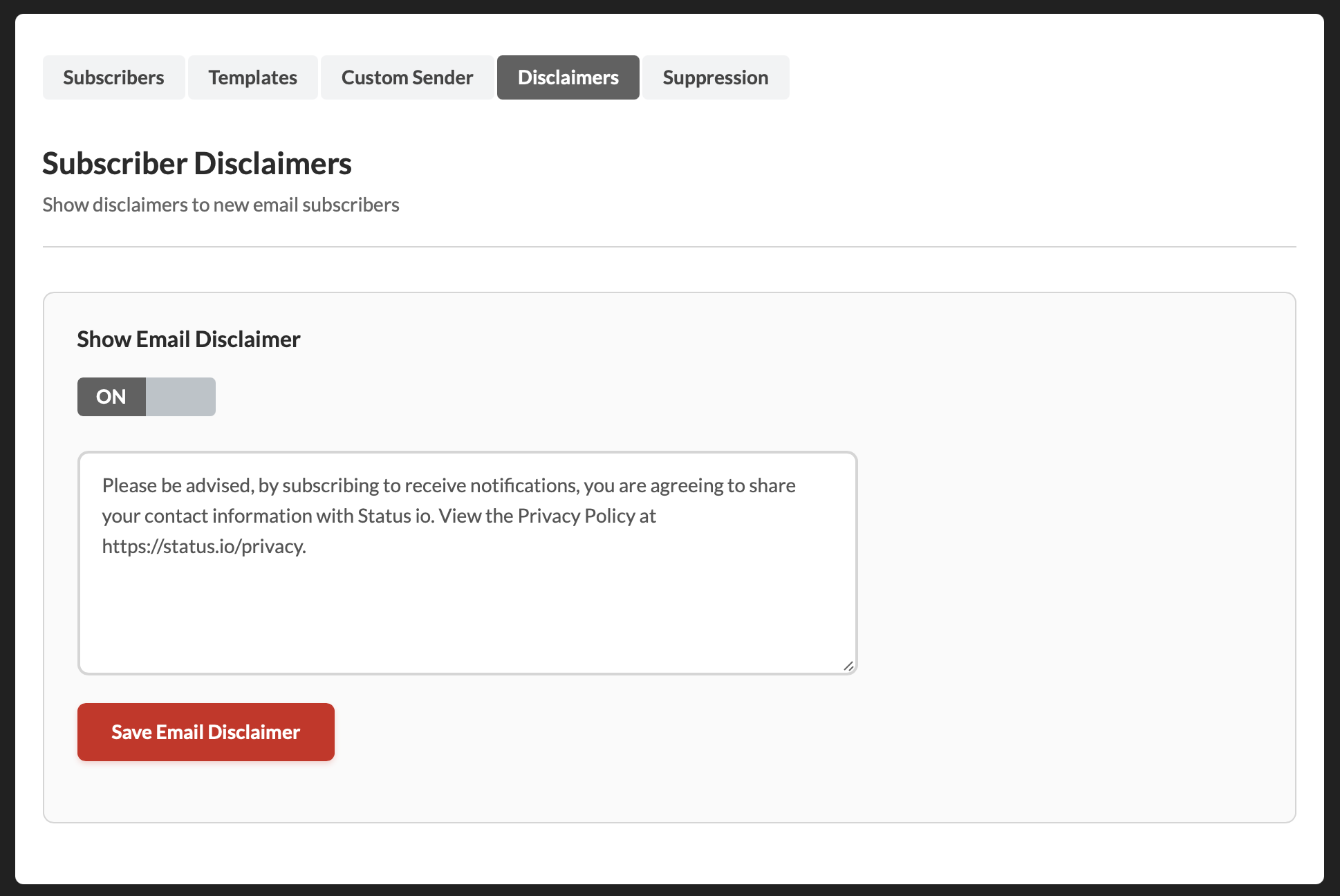Turn off the Show Email Disclaimer toggle
This screenshot has height=896, width=1340.
[x=146, y=397]
